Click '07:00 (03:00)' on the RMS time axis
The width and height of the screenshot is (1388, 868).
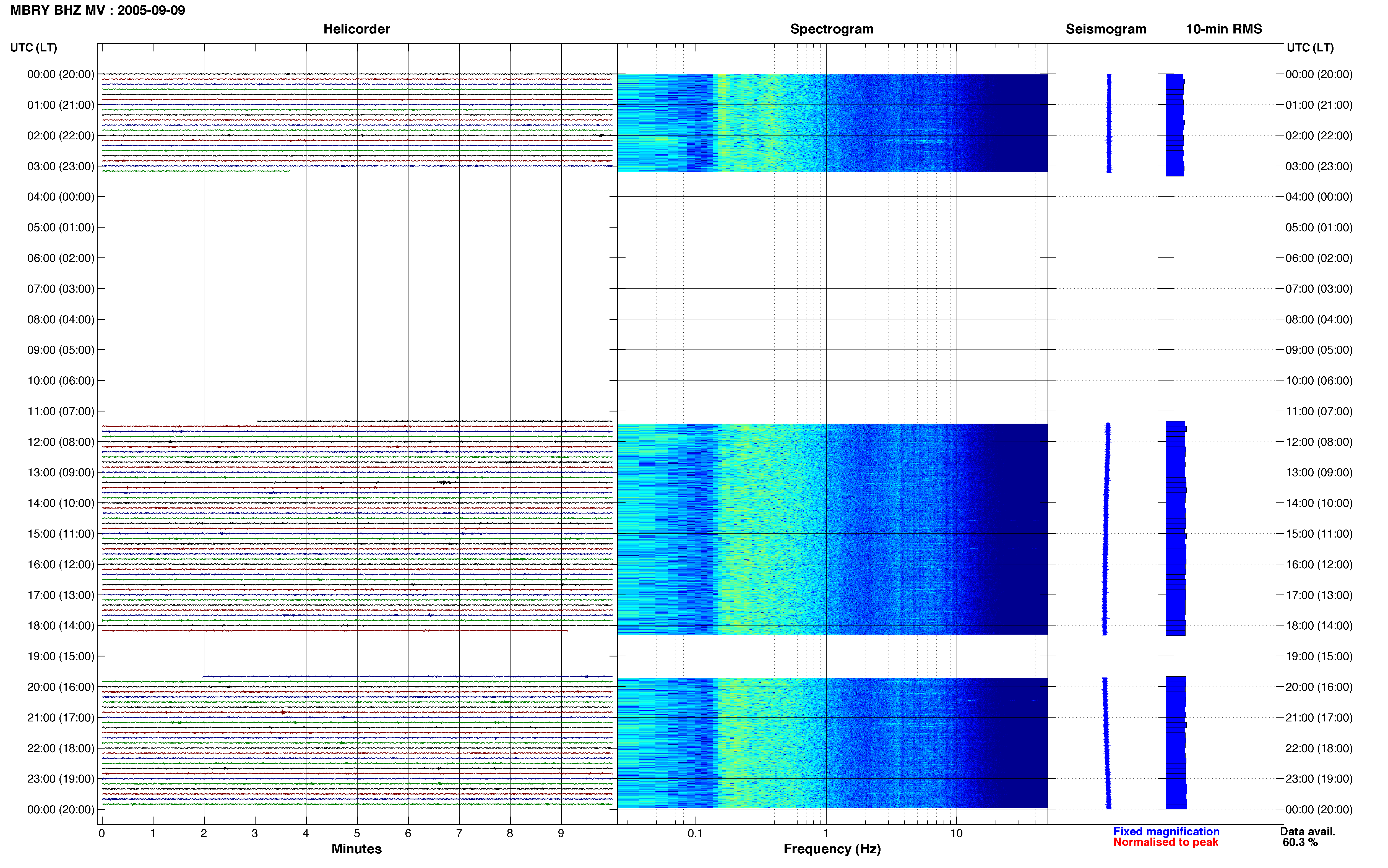tap(1319, 289)
